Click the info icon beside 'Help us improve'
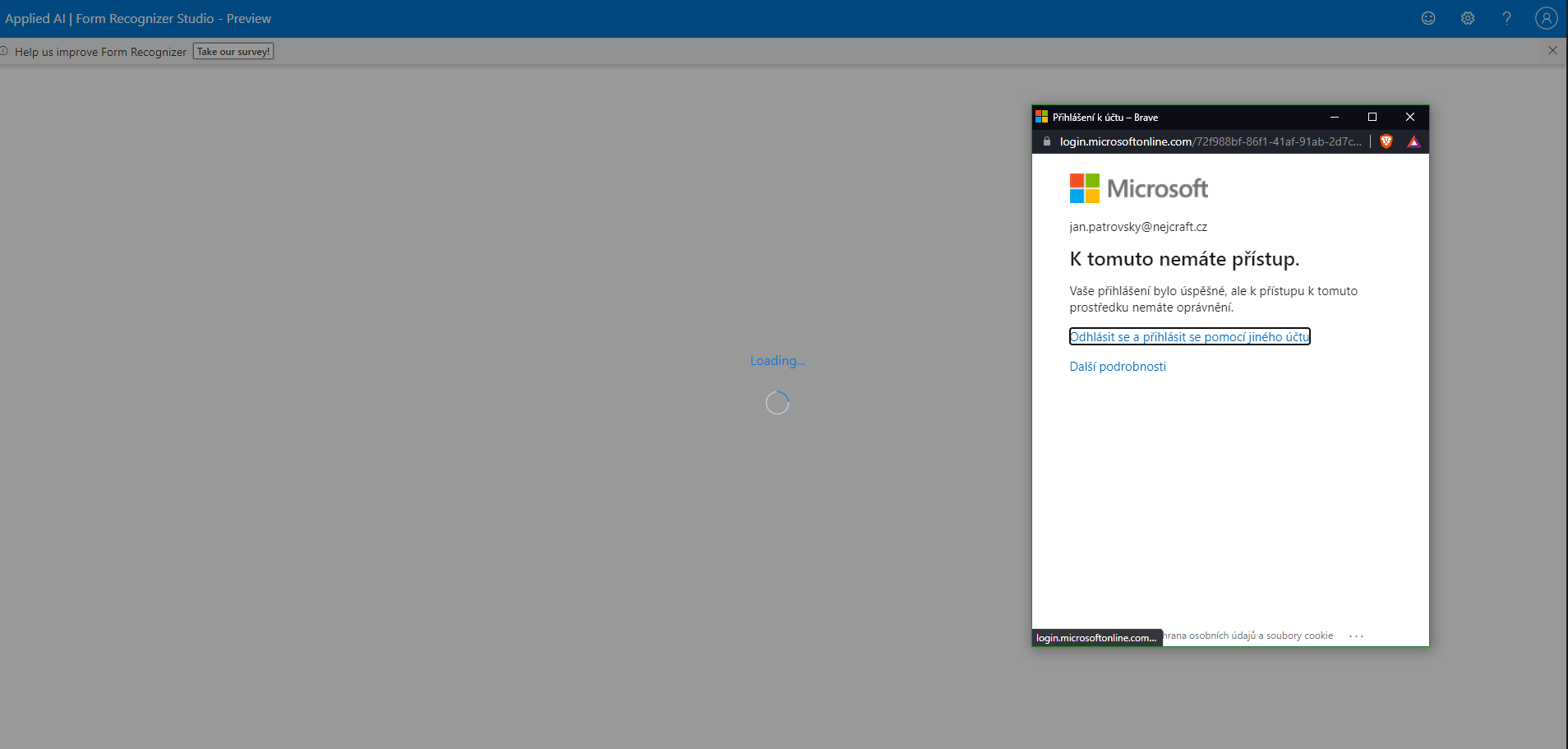The image size is (1568, 749). [x=4, y=51]
